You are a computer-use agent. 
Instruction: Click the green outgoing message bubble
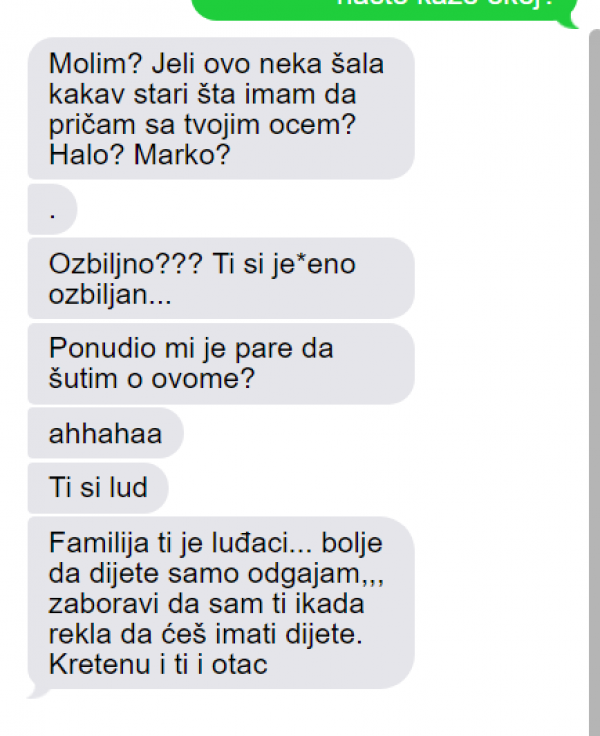383,9
